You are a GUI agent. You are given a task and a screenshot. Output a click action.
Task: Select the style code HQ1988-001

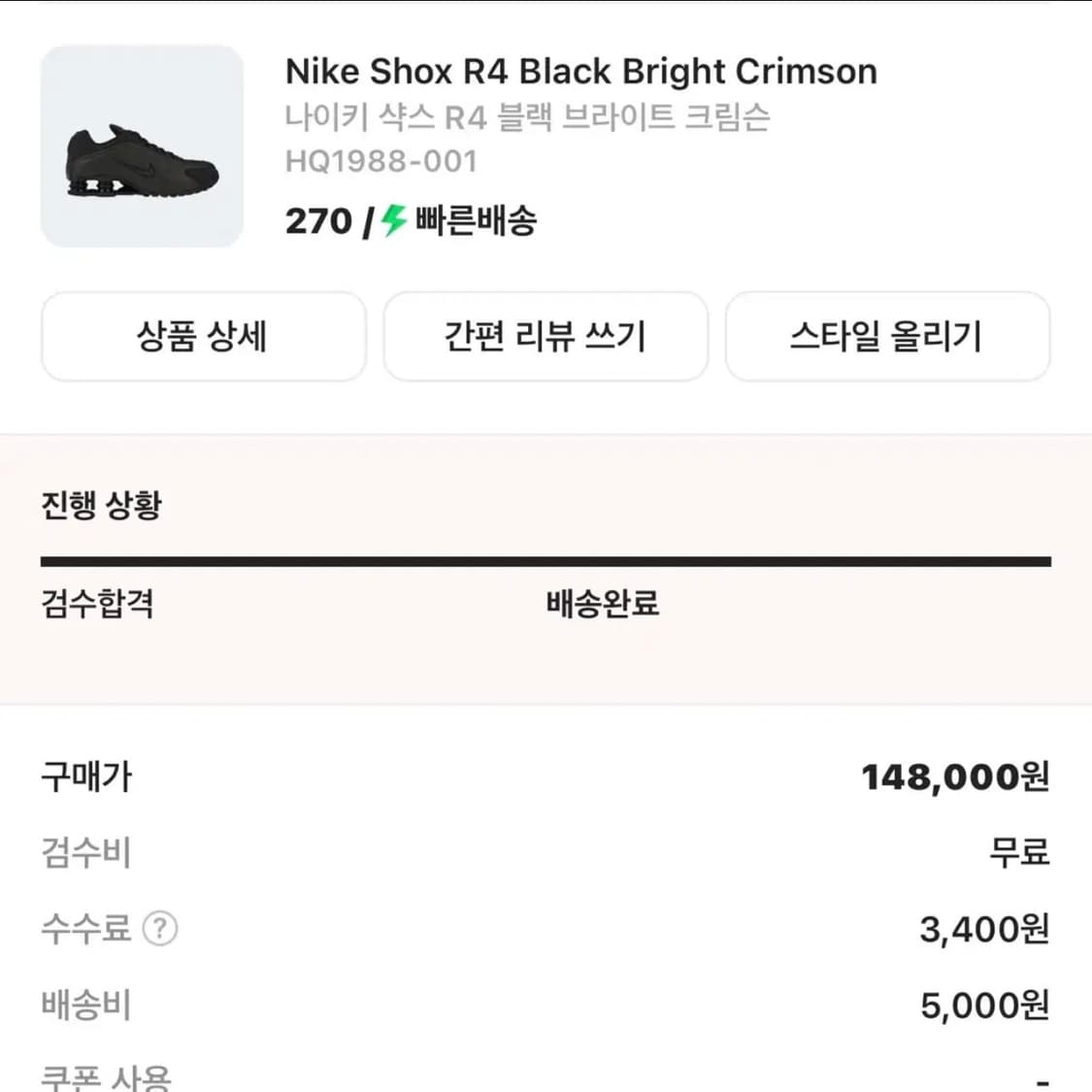(381, 160)
